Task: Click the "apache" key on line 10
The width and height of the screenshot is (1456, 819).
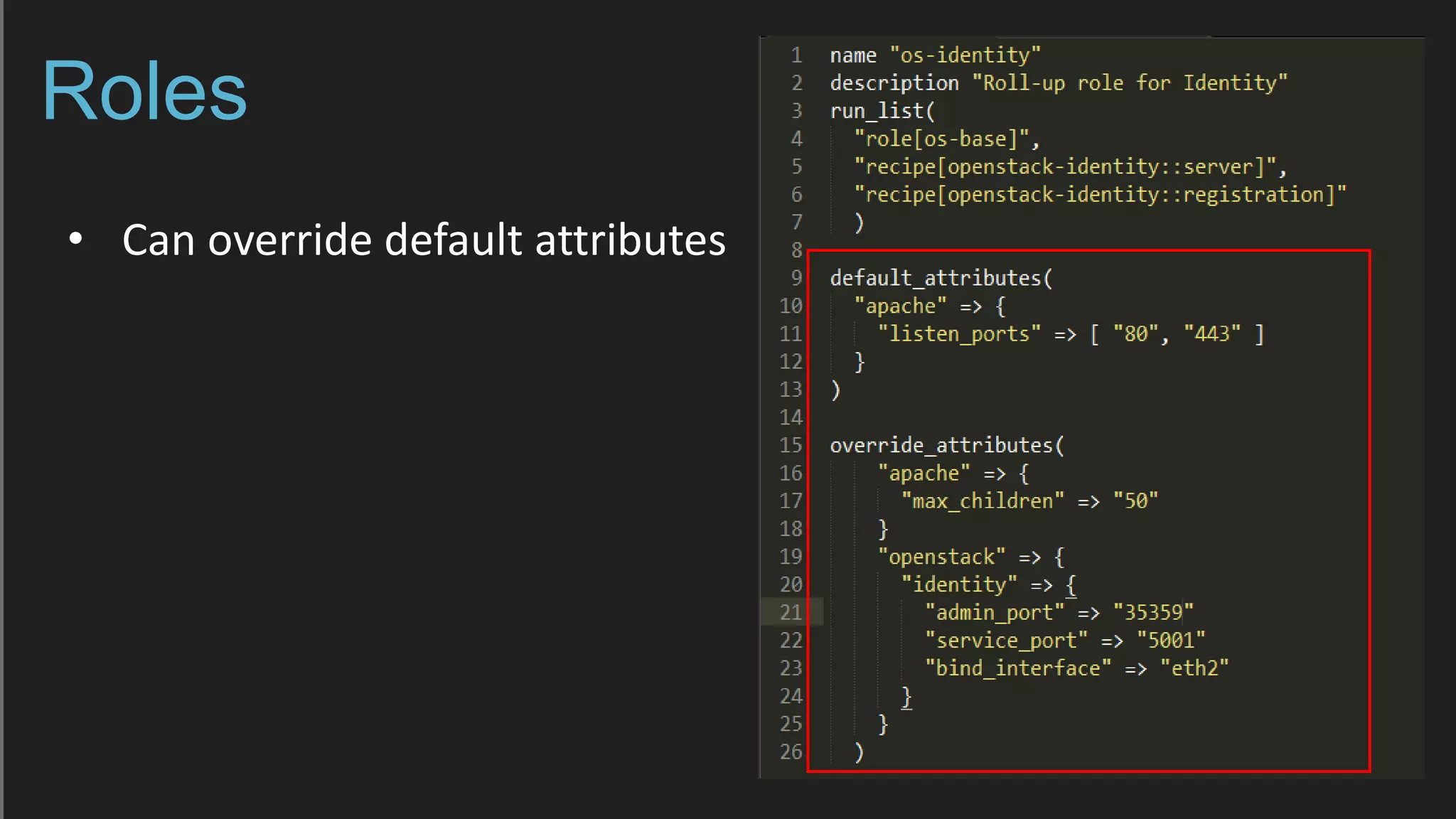Action: [x=901, y=306]
